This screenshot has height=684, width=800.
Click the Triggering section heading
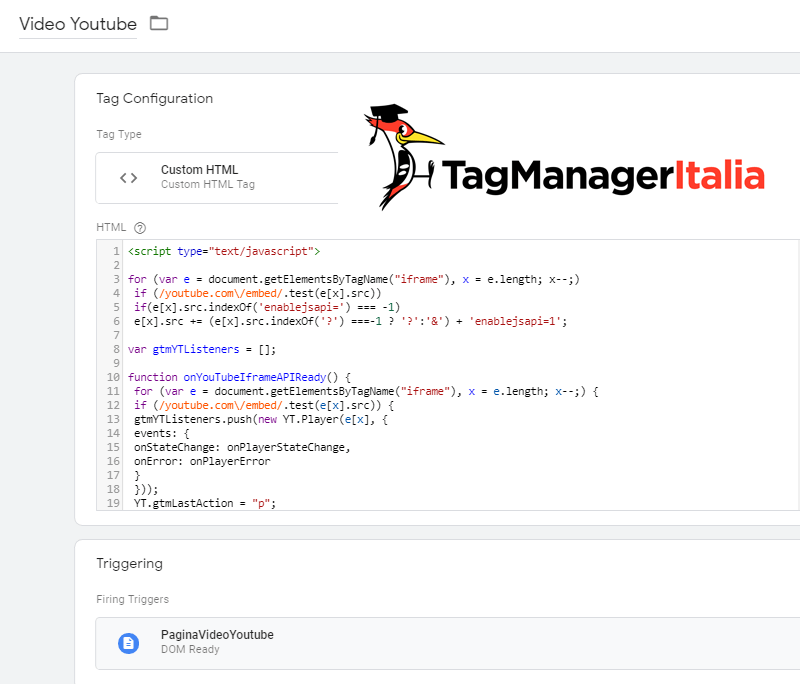[130, 564]
